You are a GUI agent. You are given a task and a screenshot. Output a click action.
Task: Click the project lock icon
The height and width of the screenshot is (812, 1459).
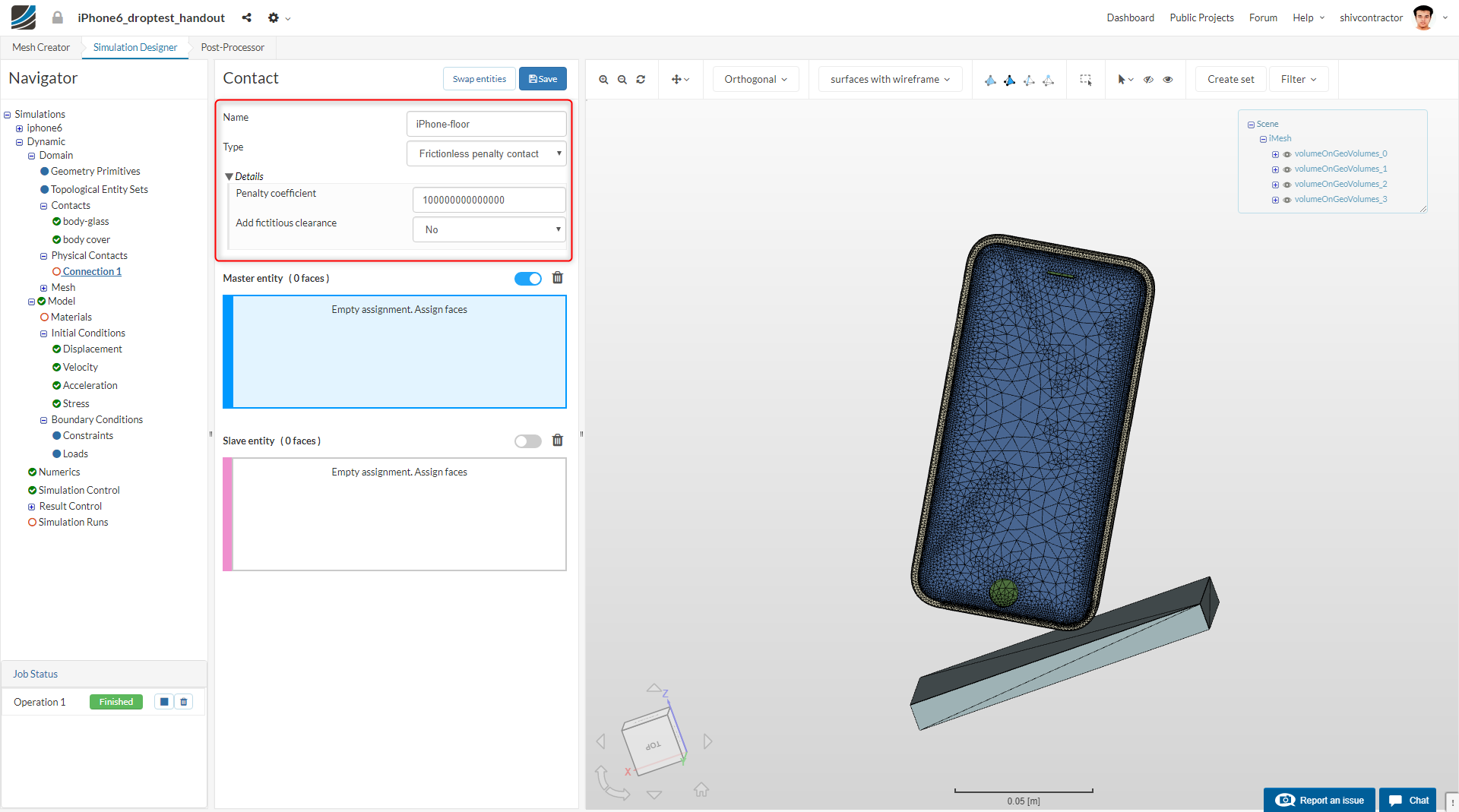pos(57,17)
